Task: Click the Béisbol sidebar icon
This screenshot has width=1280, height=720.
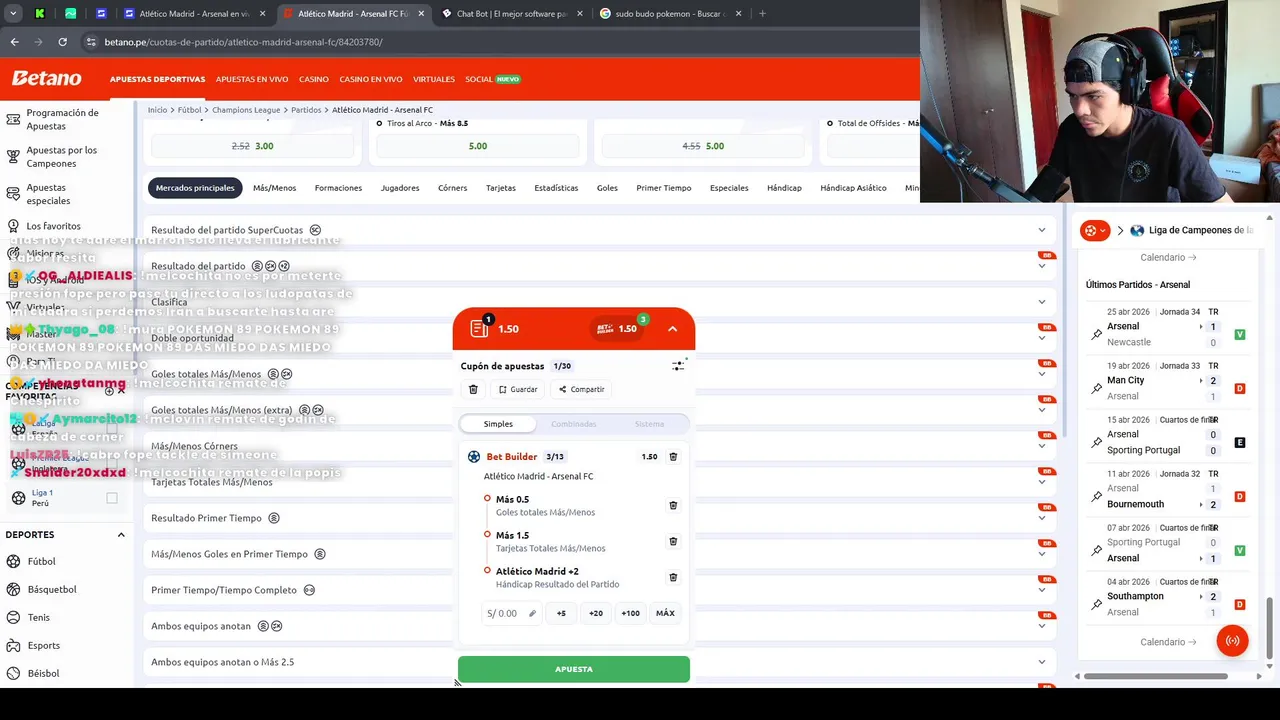Action: [x=13, y=673]
